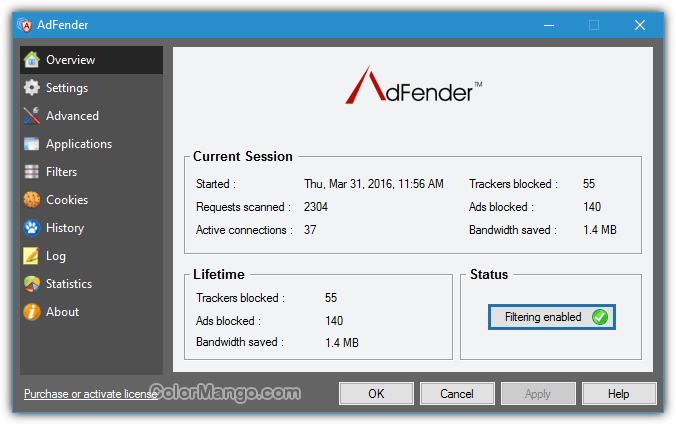Click the About info icon
The height and width of the screenshot is (424, 676).
[x=31, y=312]
